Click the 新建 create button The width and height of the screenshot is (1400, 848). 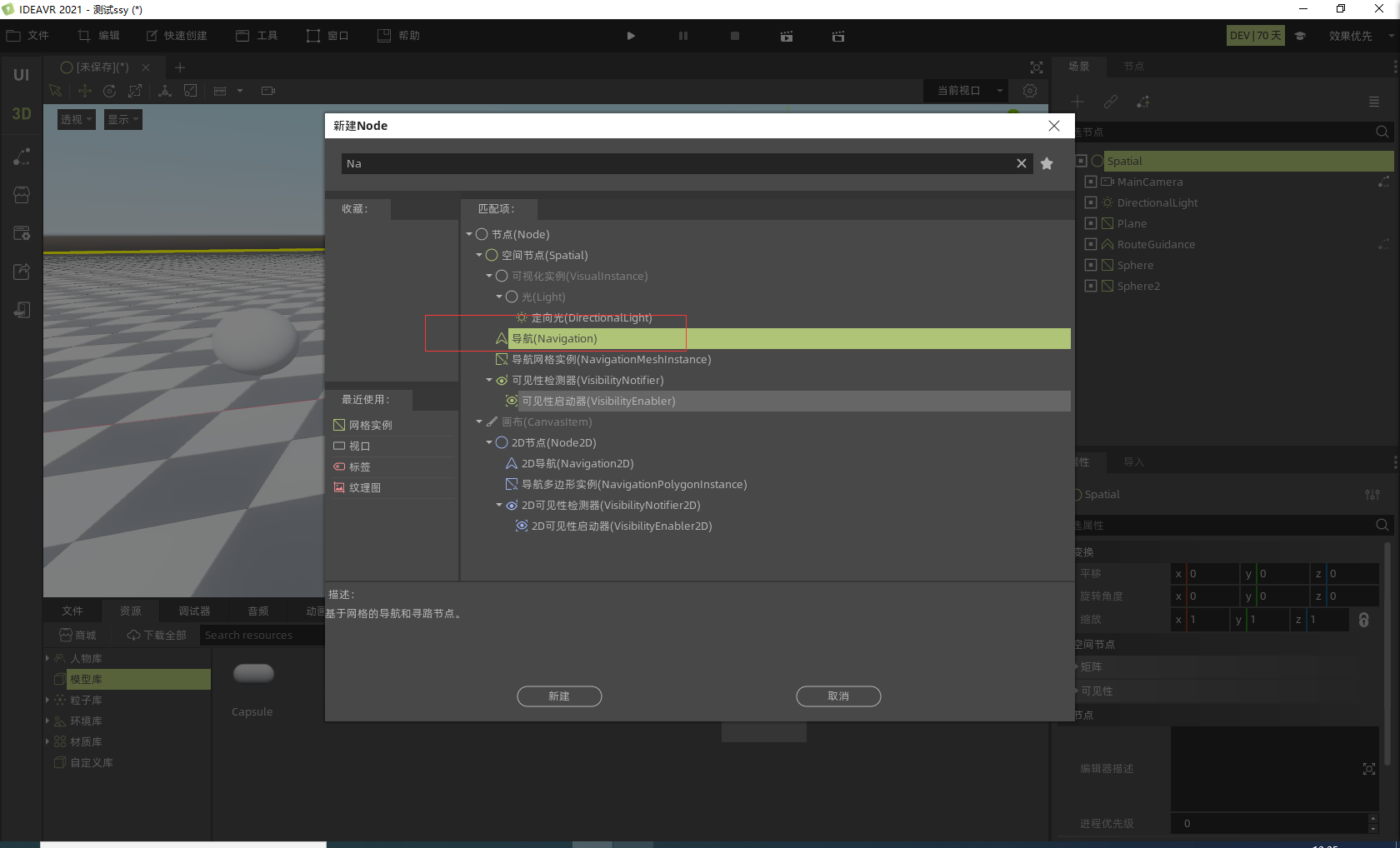559,696
